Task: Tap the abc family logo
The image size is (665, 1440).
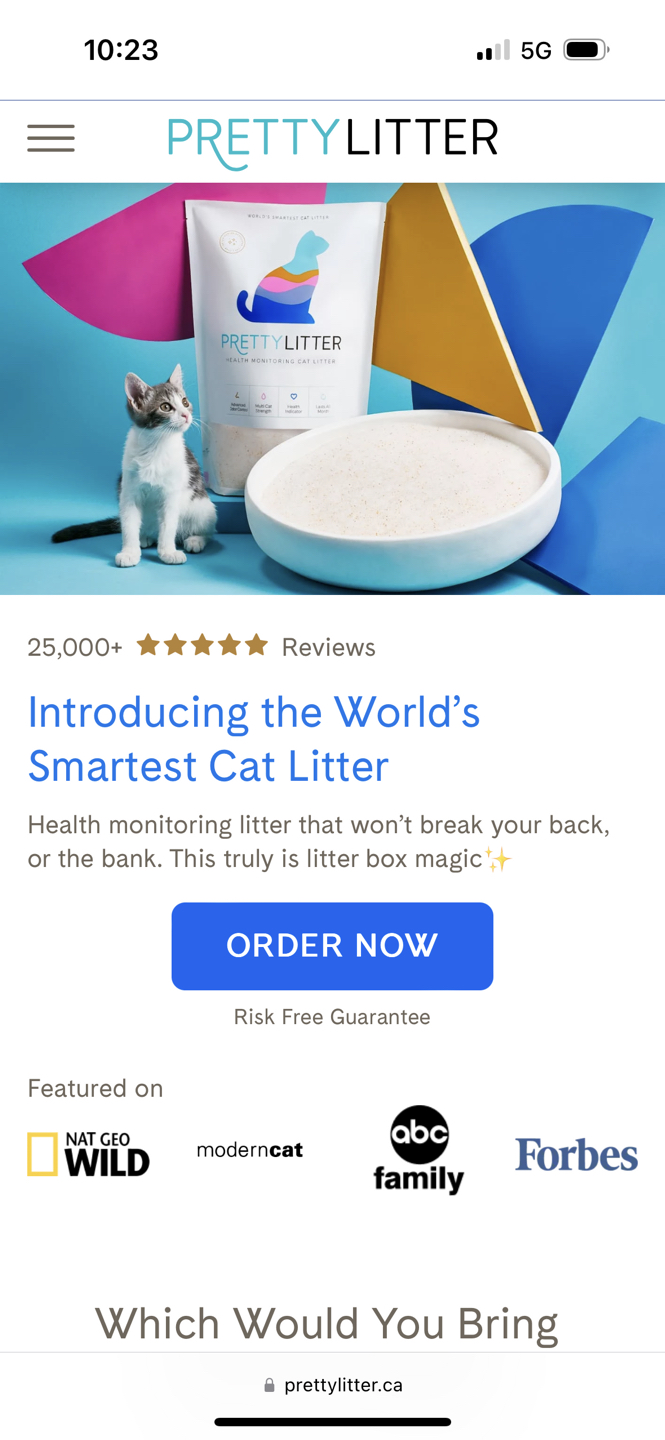Action: click(419, 1150)
